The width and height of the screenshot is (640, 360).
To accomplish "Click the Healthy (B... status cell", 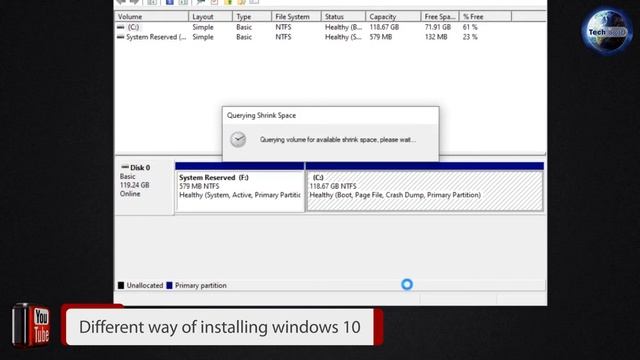I will [343, 27].
